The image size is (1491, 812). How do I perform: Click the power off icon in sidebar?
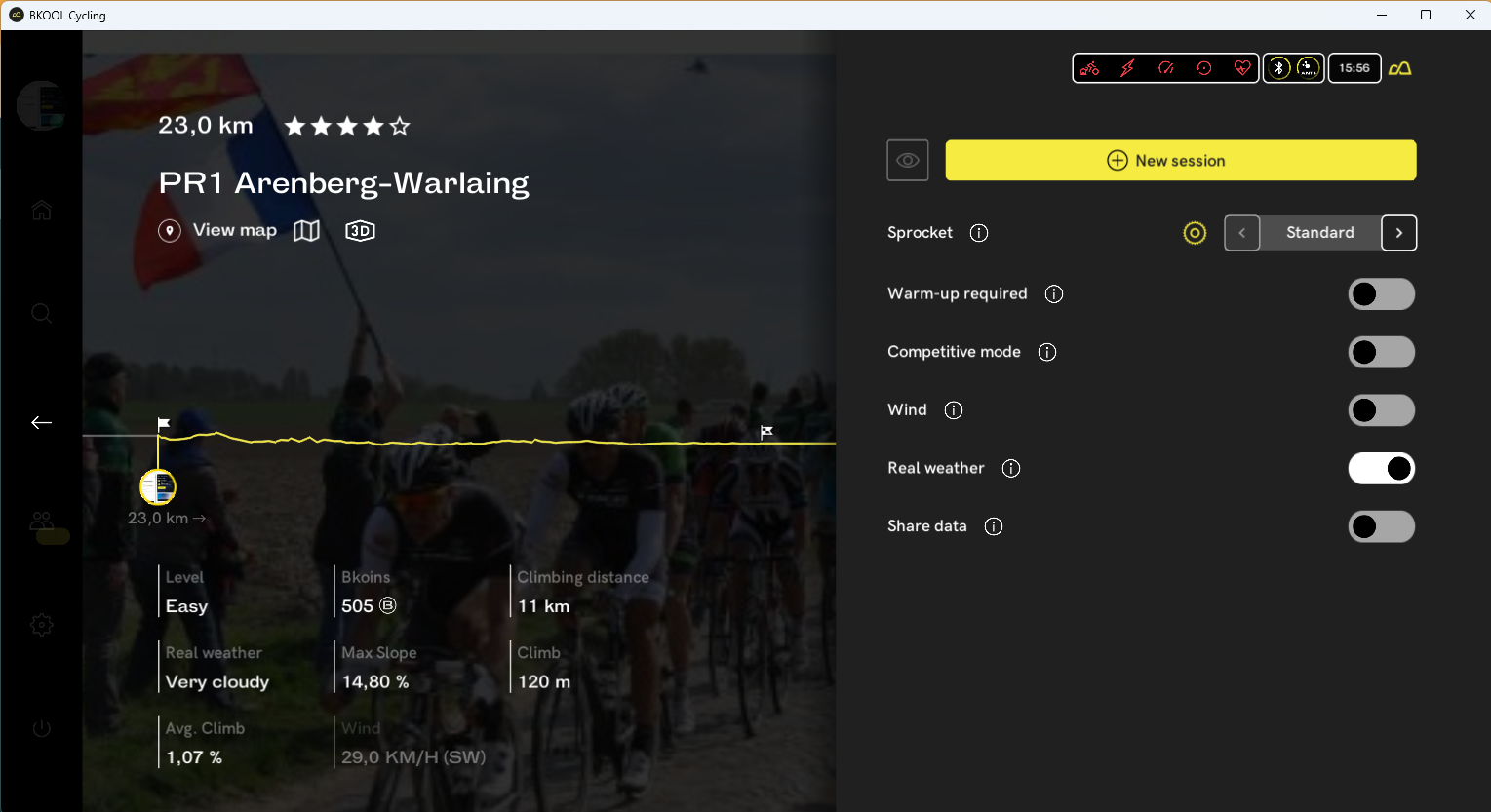tap(41, 728)
